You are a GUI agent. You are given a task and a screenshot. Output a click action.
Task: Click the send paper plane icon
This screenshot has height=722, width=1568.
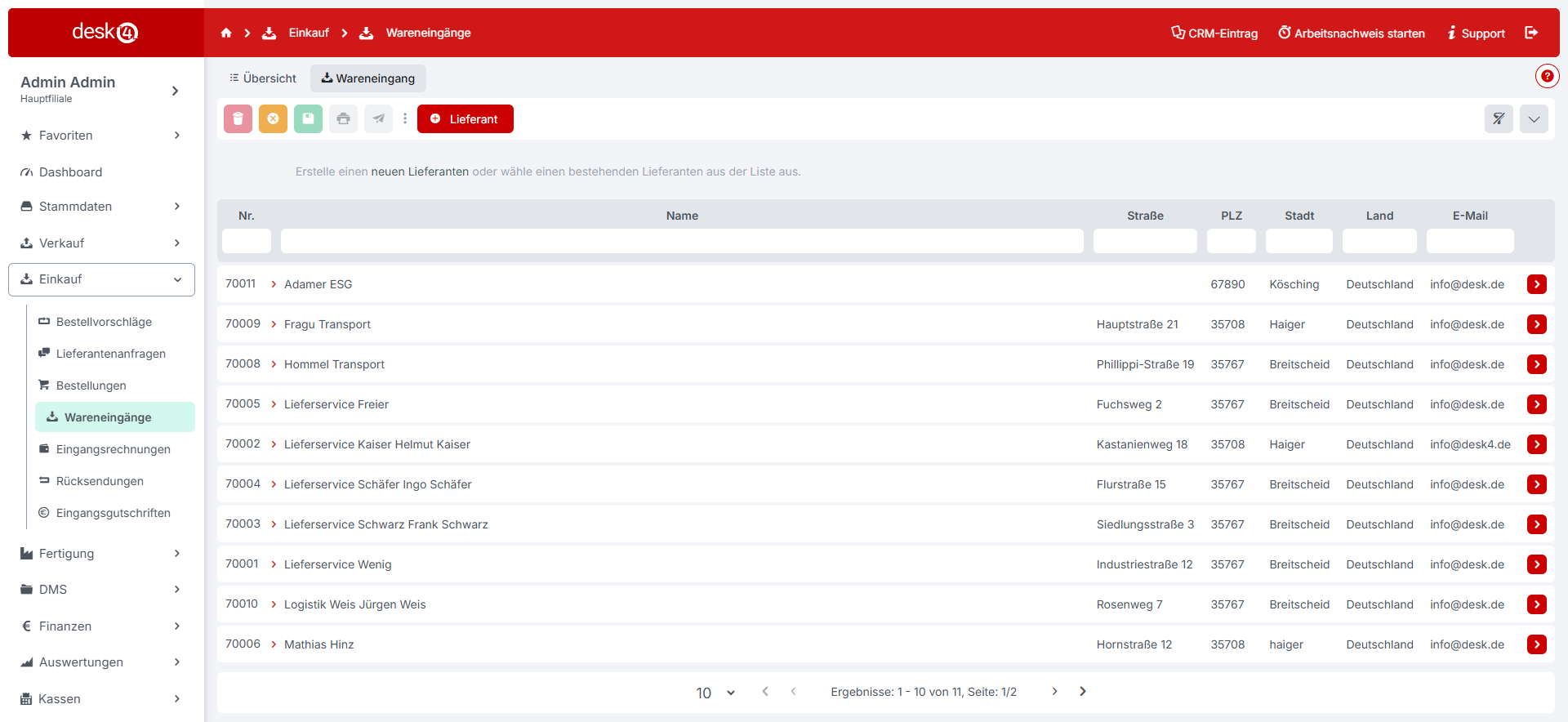click(x=378, y=119)
